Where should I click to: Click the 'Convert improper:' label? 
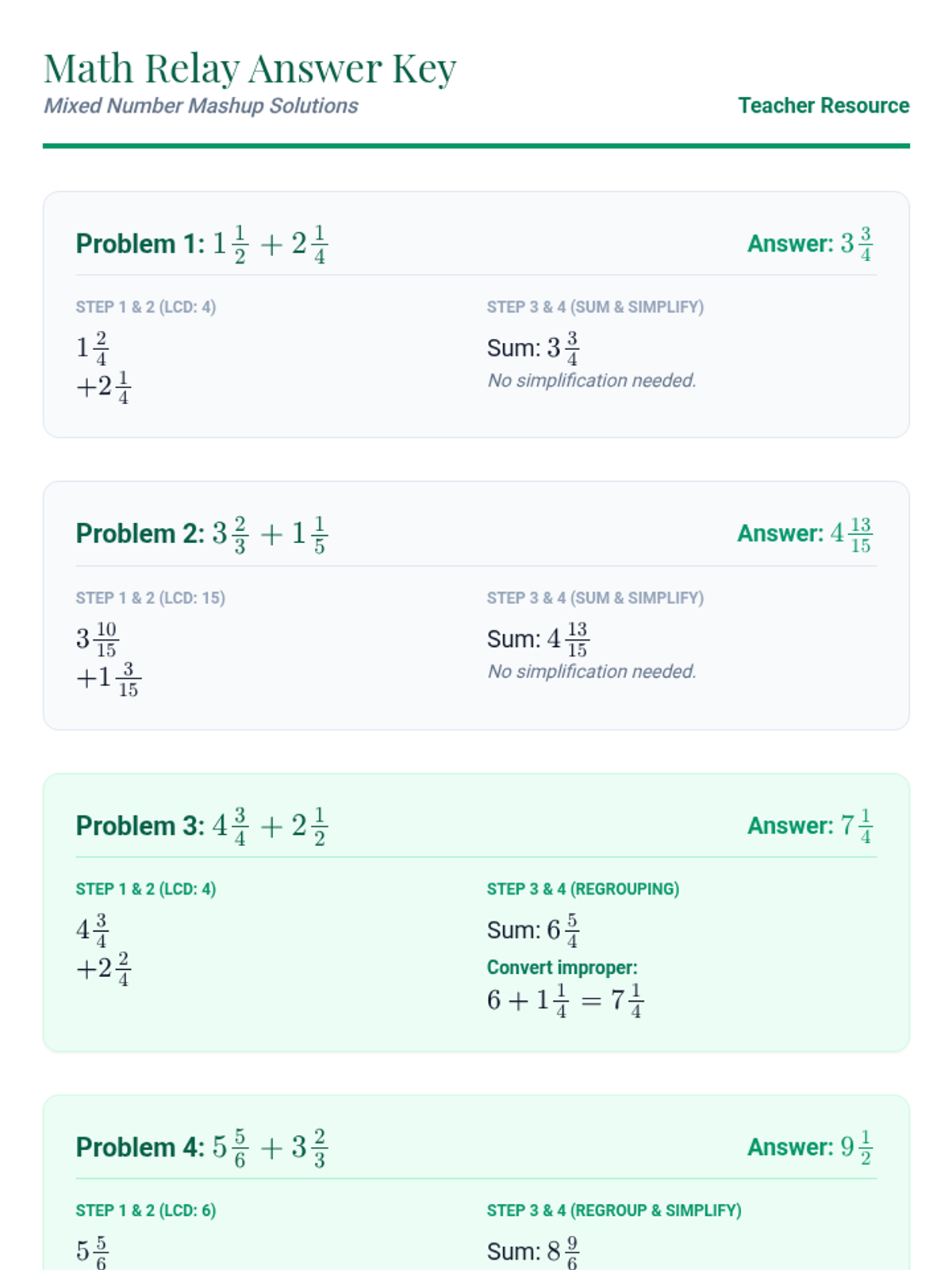pos(562,968)
